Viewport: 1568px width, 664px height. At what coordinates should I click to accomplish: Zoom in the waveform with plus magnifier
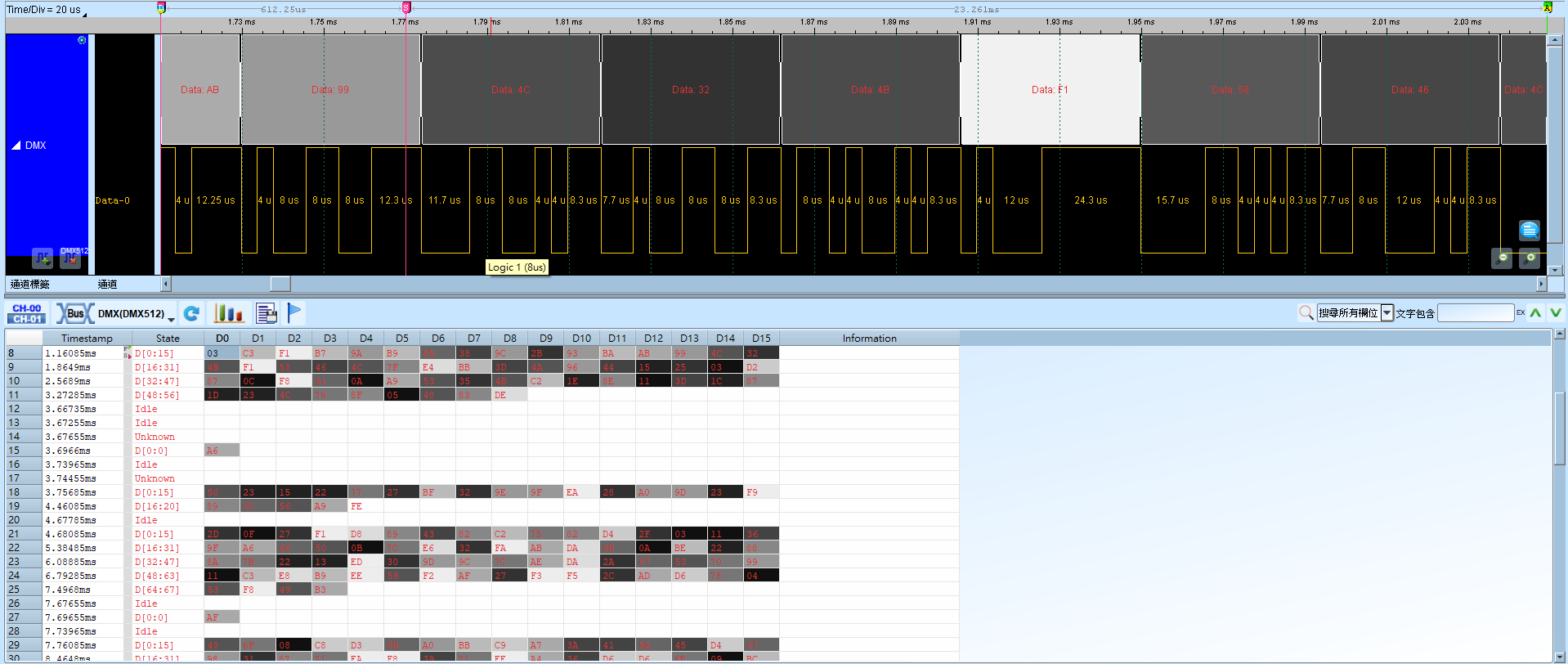[x=1530, y=258]
